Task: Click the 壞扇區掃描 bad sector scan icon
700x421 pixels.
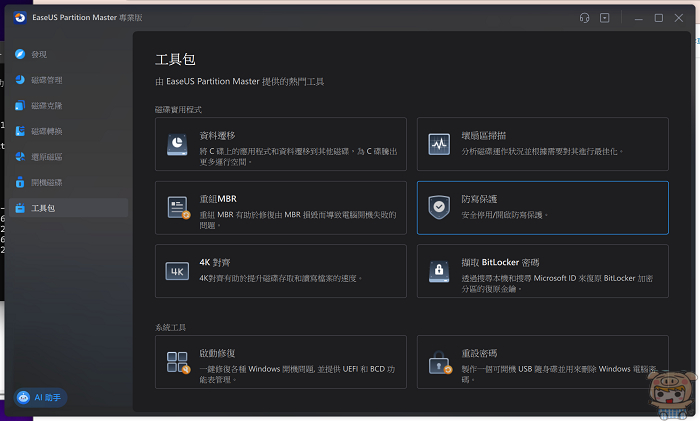Action: point(438,144)
